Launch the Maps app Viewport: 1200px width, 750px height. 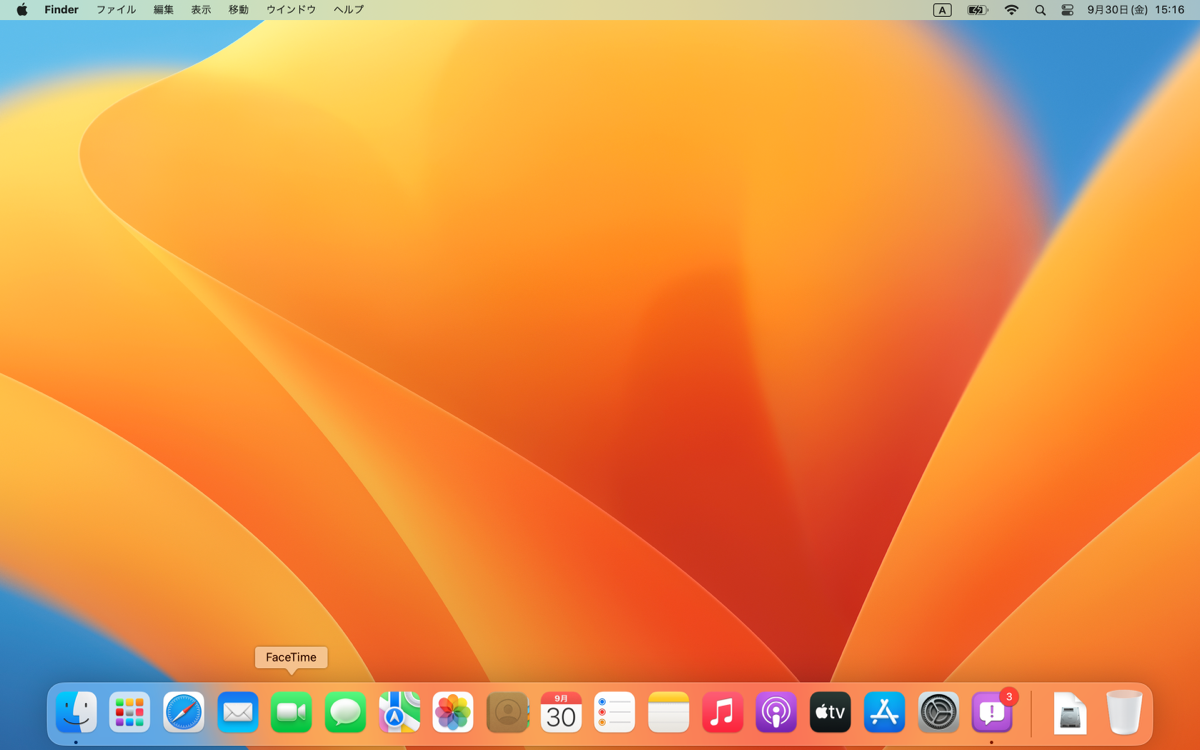[x=399, y=713]
